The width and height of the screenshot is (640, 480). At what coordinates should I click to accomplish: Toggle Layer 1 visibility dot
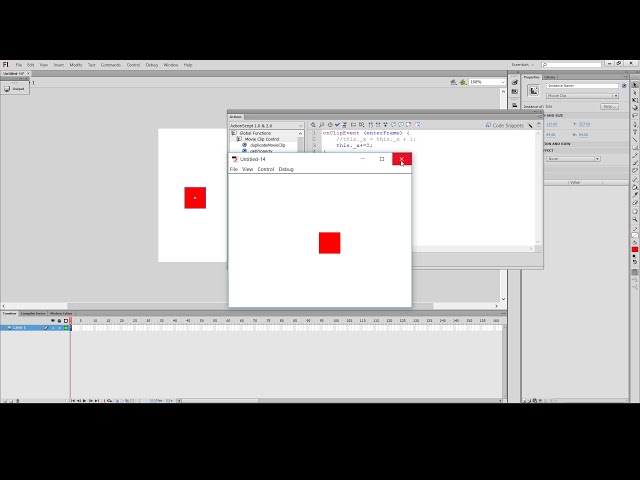(53, 328)
